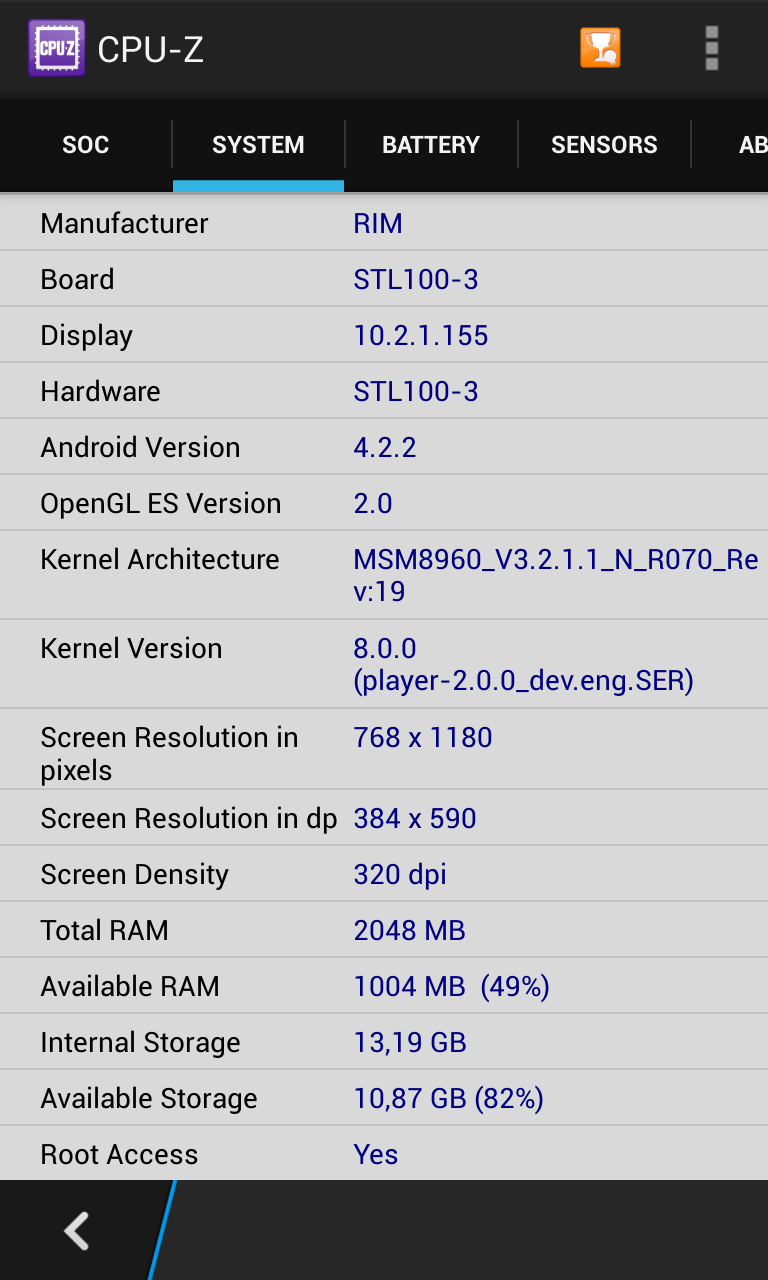Select the Total RAM 2048 MB row

(384, 930)
